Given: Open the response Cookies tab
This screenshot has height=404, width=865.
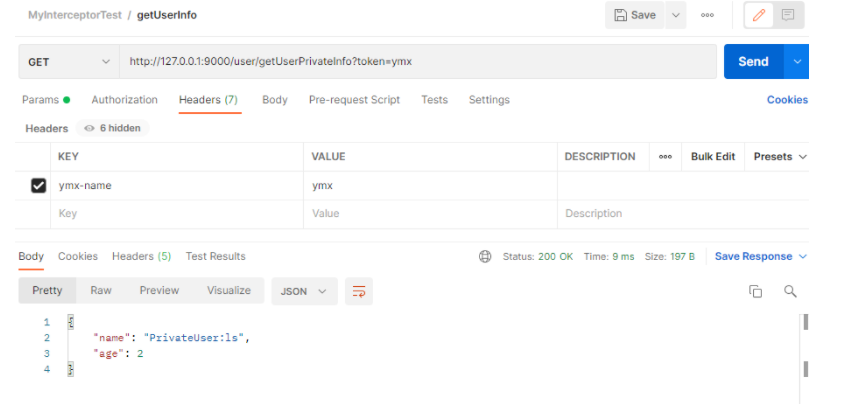Looking at the screenshot, I should pos(78,256).
